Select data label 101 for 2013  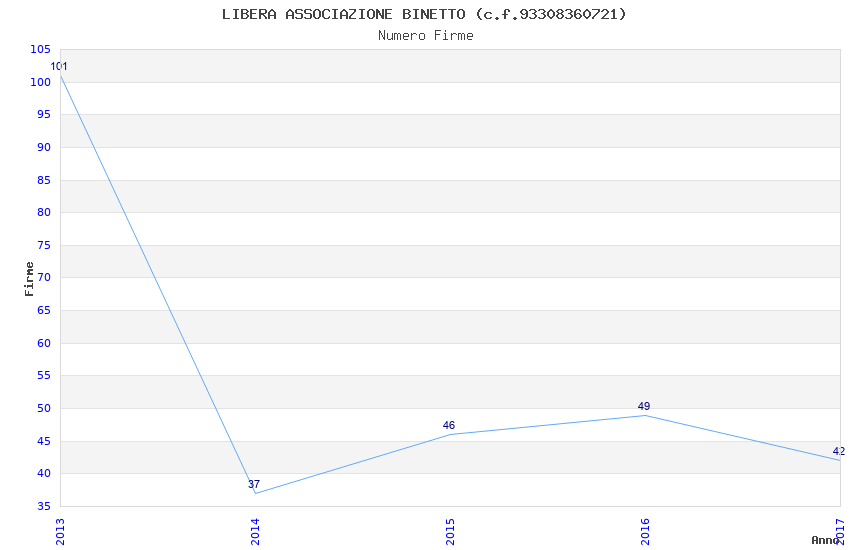(x=59, y=67)
